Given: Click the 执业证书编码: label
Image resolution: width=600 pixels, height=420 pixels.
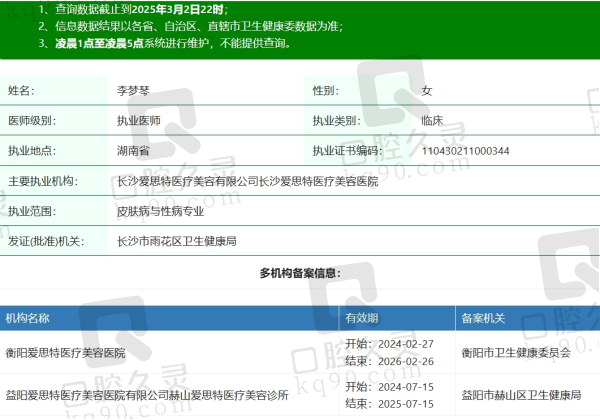Looking at the screenshot, I should point(347,151).
